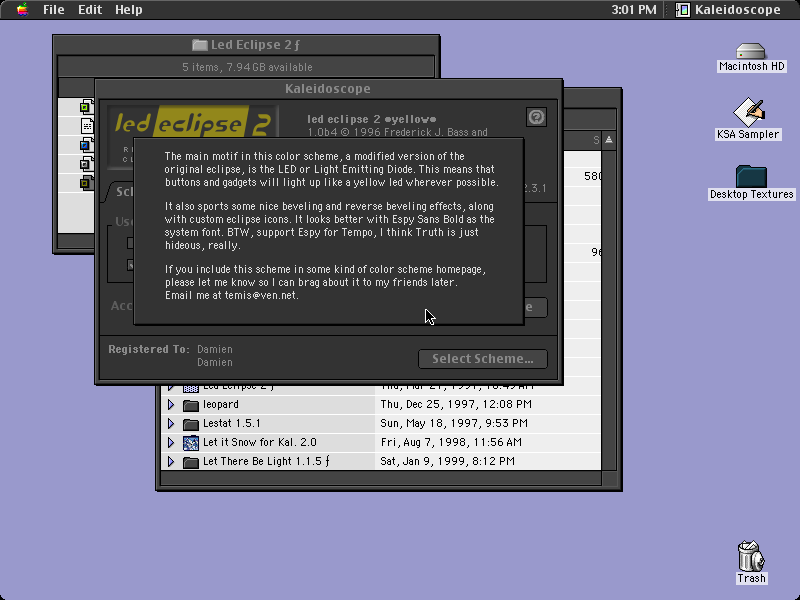Click the 'Let it Snow for Kal. 2.0' name
Viewport: 800px width, 600px height.
260,442
